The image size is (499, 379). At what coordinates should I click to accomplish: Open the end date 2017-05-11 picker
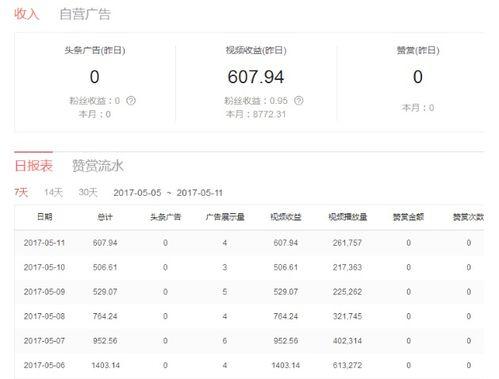[x=199, y=193]
